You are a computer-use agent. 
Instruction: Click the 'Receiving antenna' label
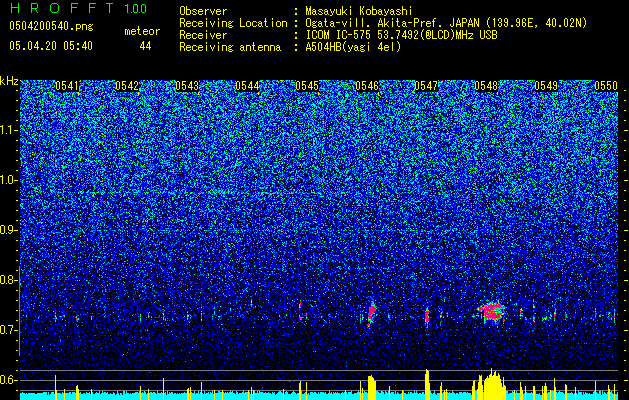(230, 47)
